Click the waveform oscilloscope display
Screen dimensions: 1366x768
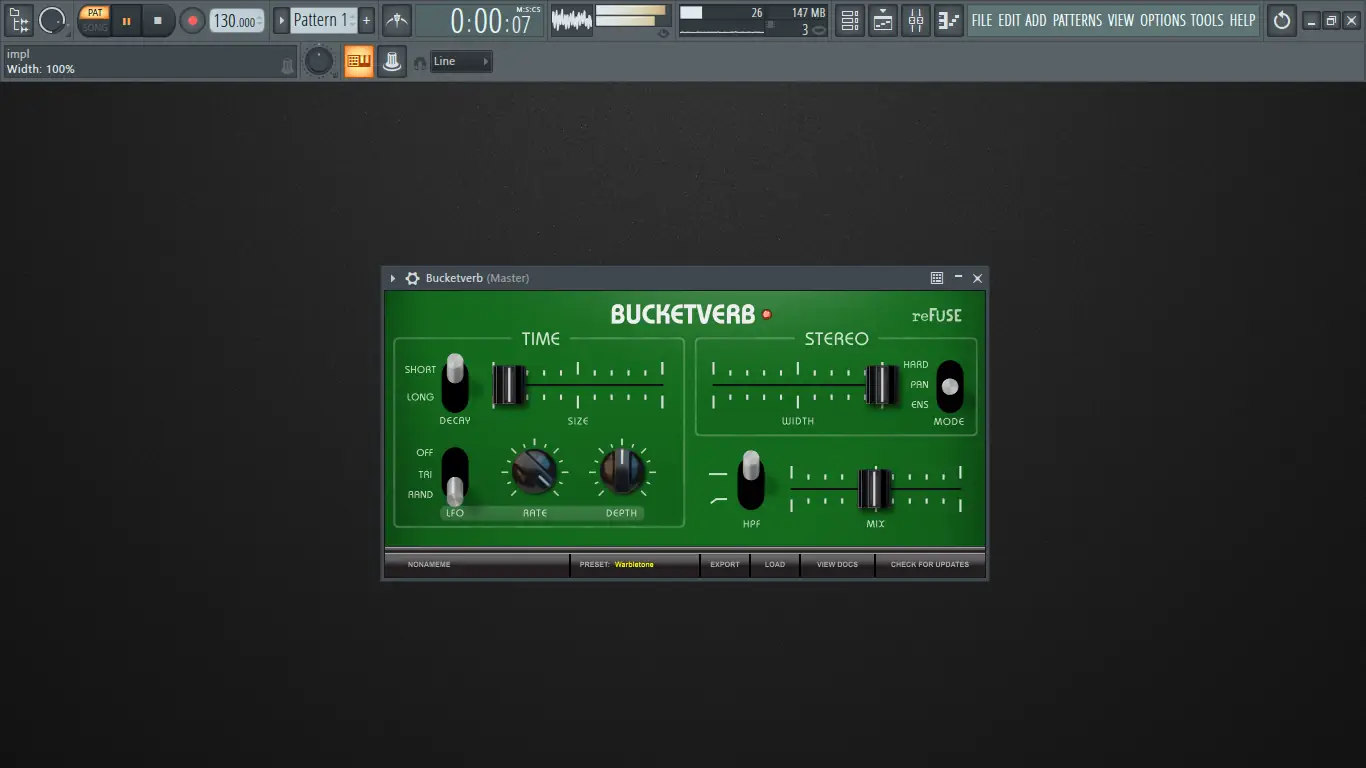pyautogui.click(x=571, y=20)
